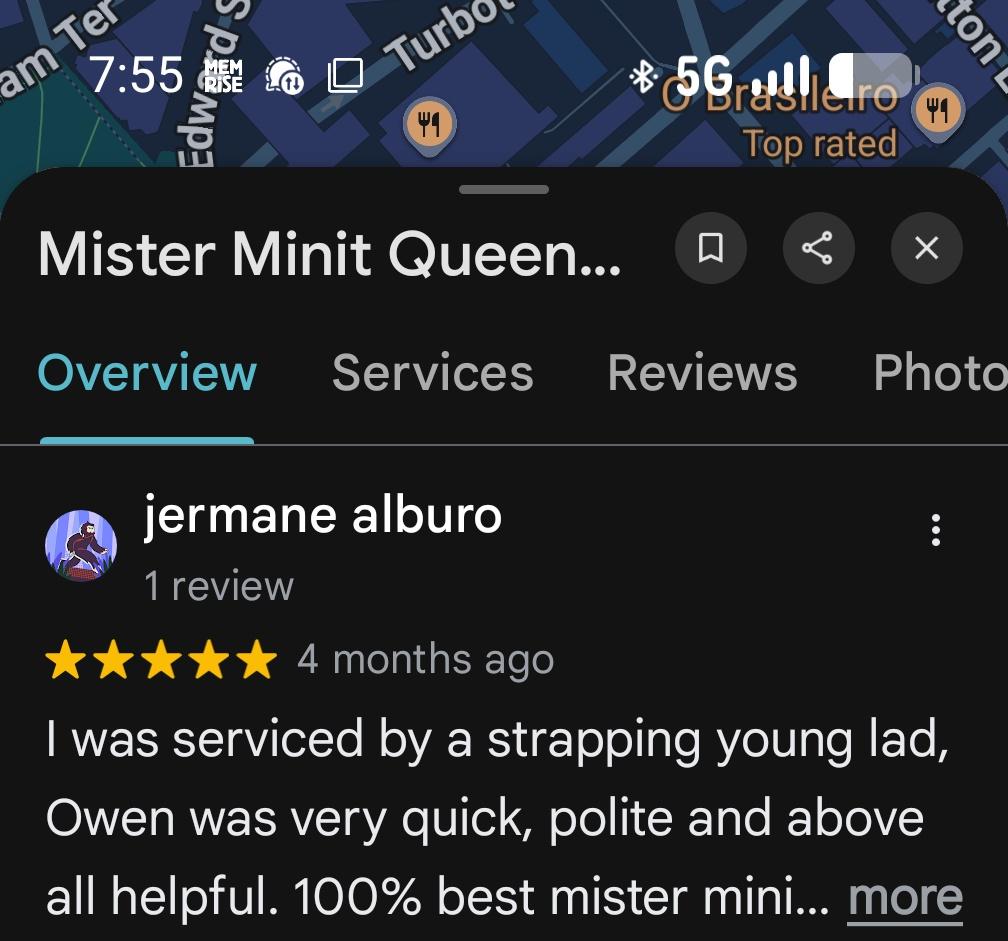
Task: Open the three-dot menu on jermane's review
Action: point(936,530)
